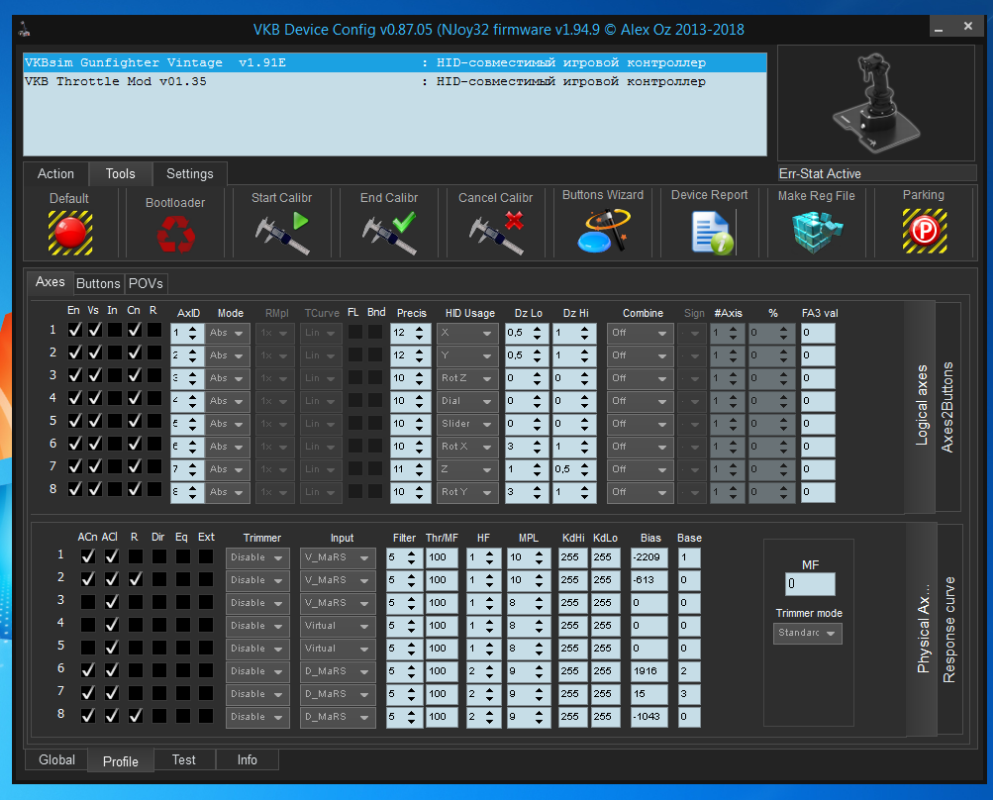Open HID Usage dropdown showing Dial
The image size is (993, 800).
(466, 401)
